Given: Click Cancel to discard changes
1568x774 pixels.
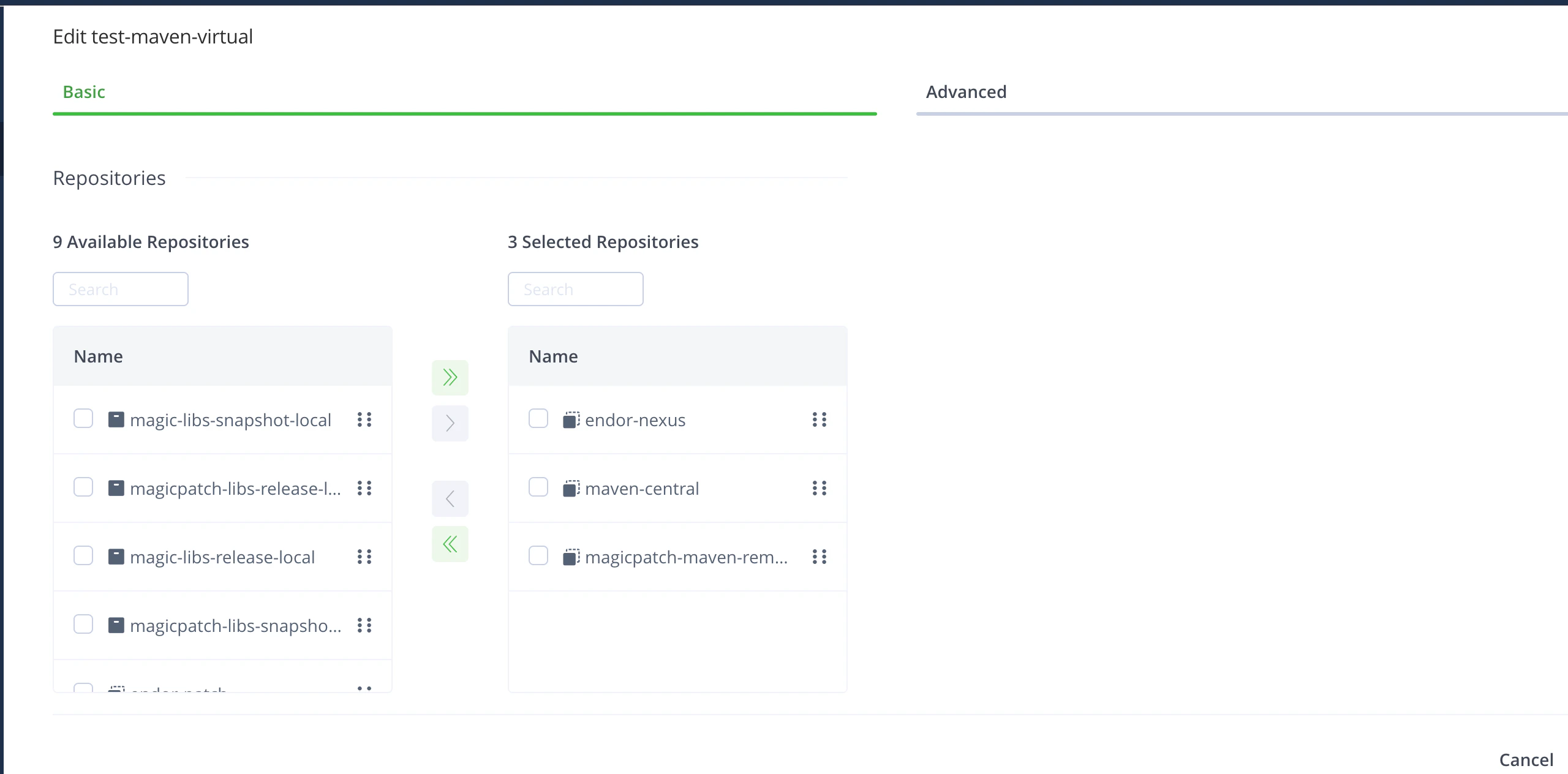Looking at the screenshot, I should tap(1526, 759).
